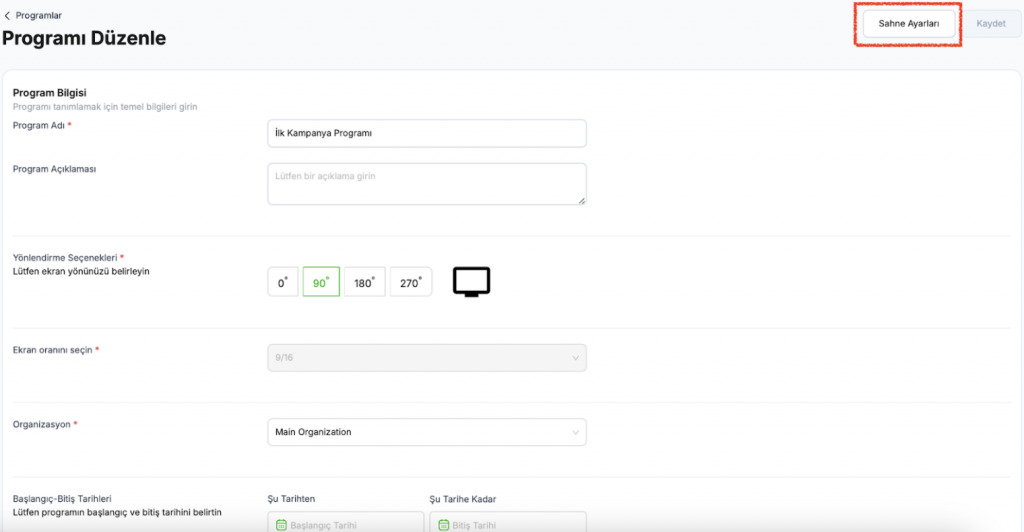Viewport: 1024px width, 532px height.
Task: Go back via the Programlar breadcrumb link
Action: point(39,16)
